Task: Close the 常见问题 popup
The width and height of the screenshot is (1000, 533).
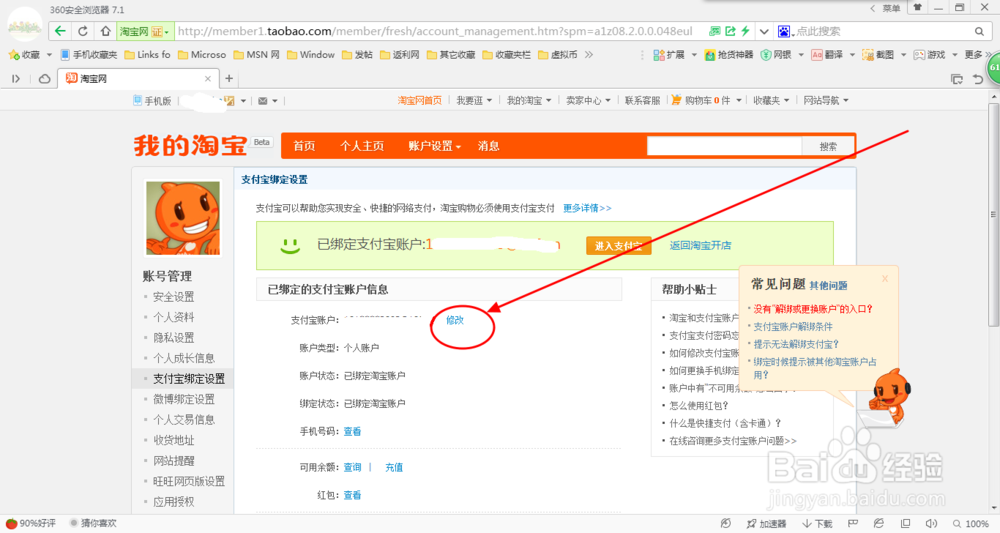Action: pos(885,278)
